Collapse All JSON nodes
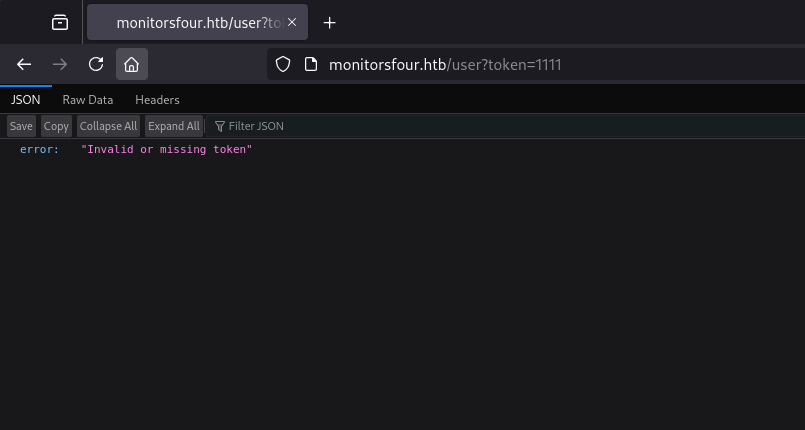Screen dimensions: 805x430 tap(108, 126)
